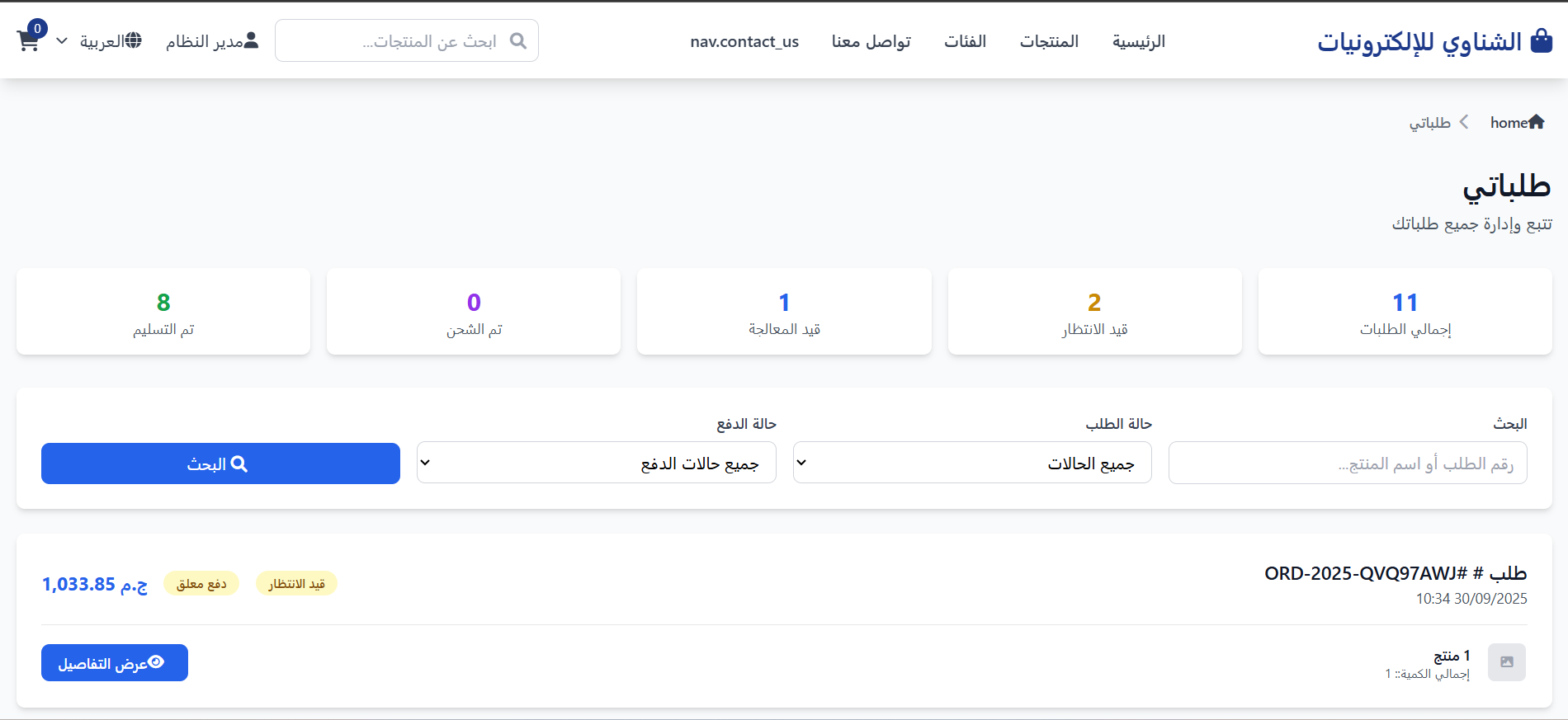The width and height of the screenshot is (1568, 720).
Task: Click the shopping bag store logo
Action: click(x=1541, y=41)
